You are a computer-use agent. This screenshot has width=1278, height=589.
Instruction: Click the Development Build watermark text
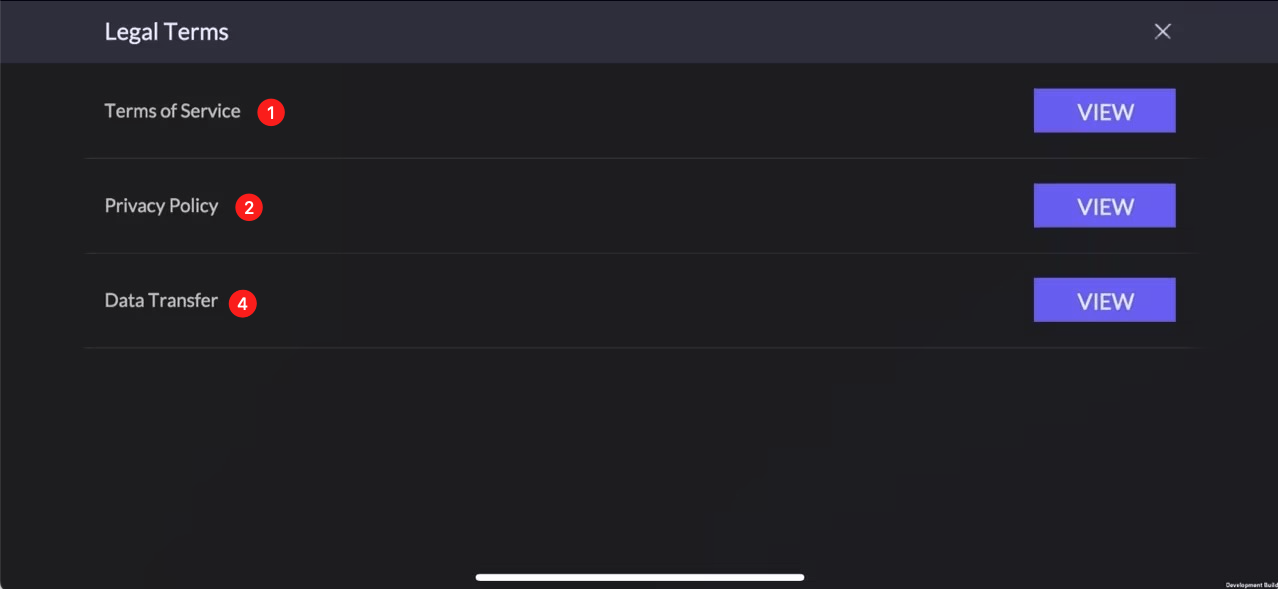pos(1251,585)
